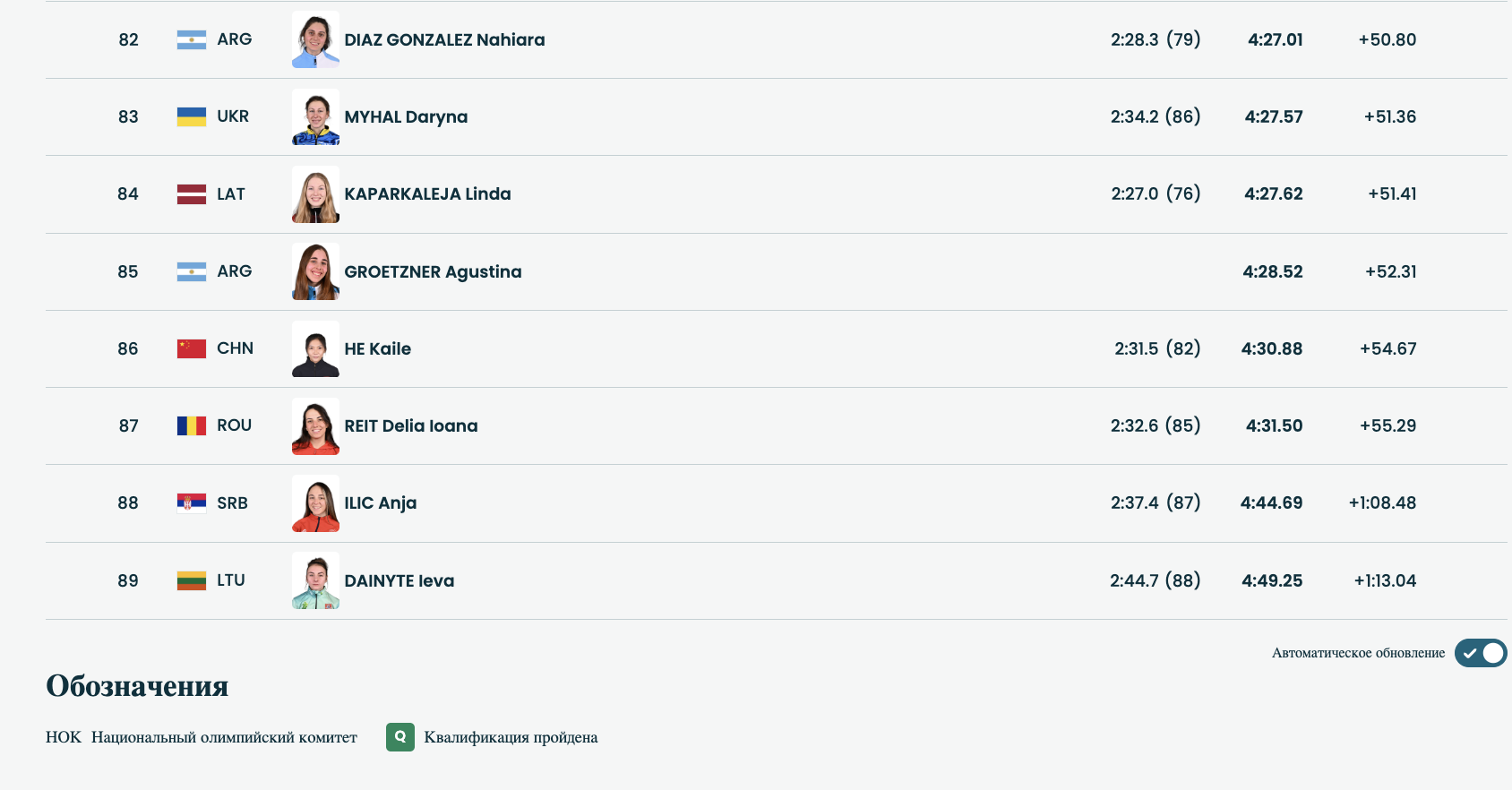Click the China flag icon
The image size is (1512, 790).
click(x=192, y=348)
